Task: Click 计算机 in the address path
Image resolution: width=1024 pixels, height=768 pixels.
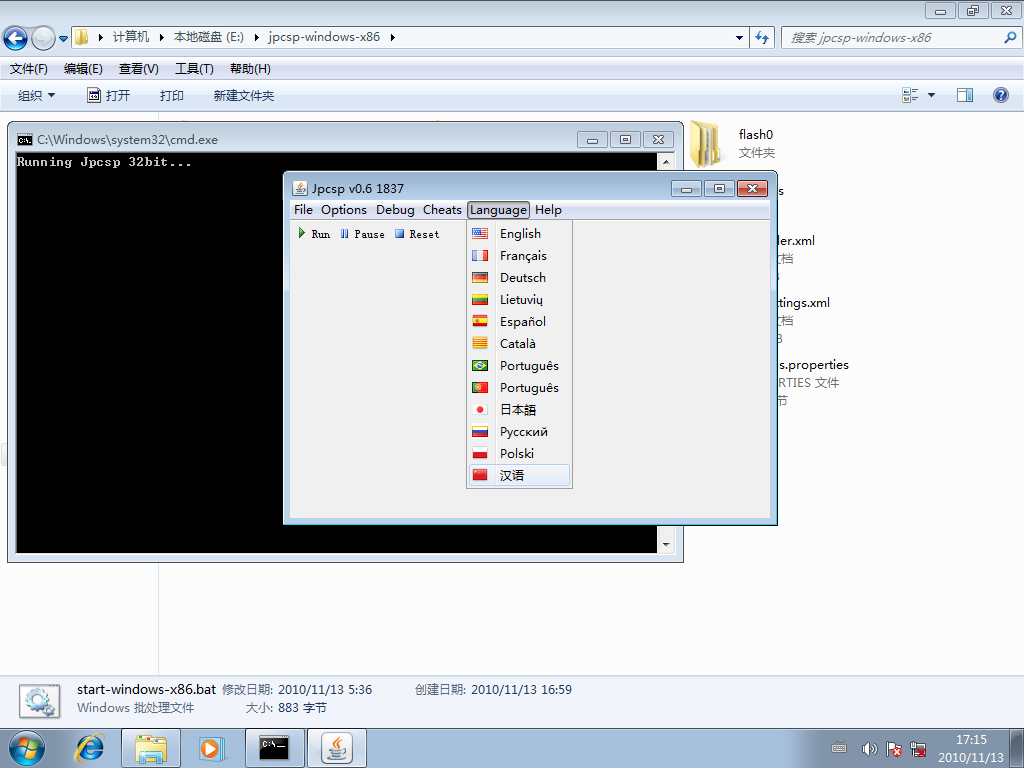Action: tap(131, 37)
